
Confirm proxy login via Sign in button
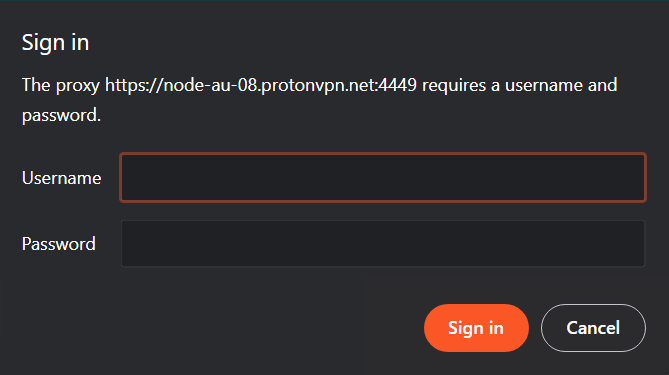point(476,328)
